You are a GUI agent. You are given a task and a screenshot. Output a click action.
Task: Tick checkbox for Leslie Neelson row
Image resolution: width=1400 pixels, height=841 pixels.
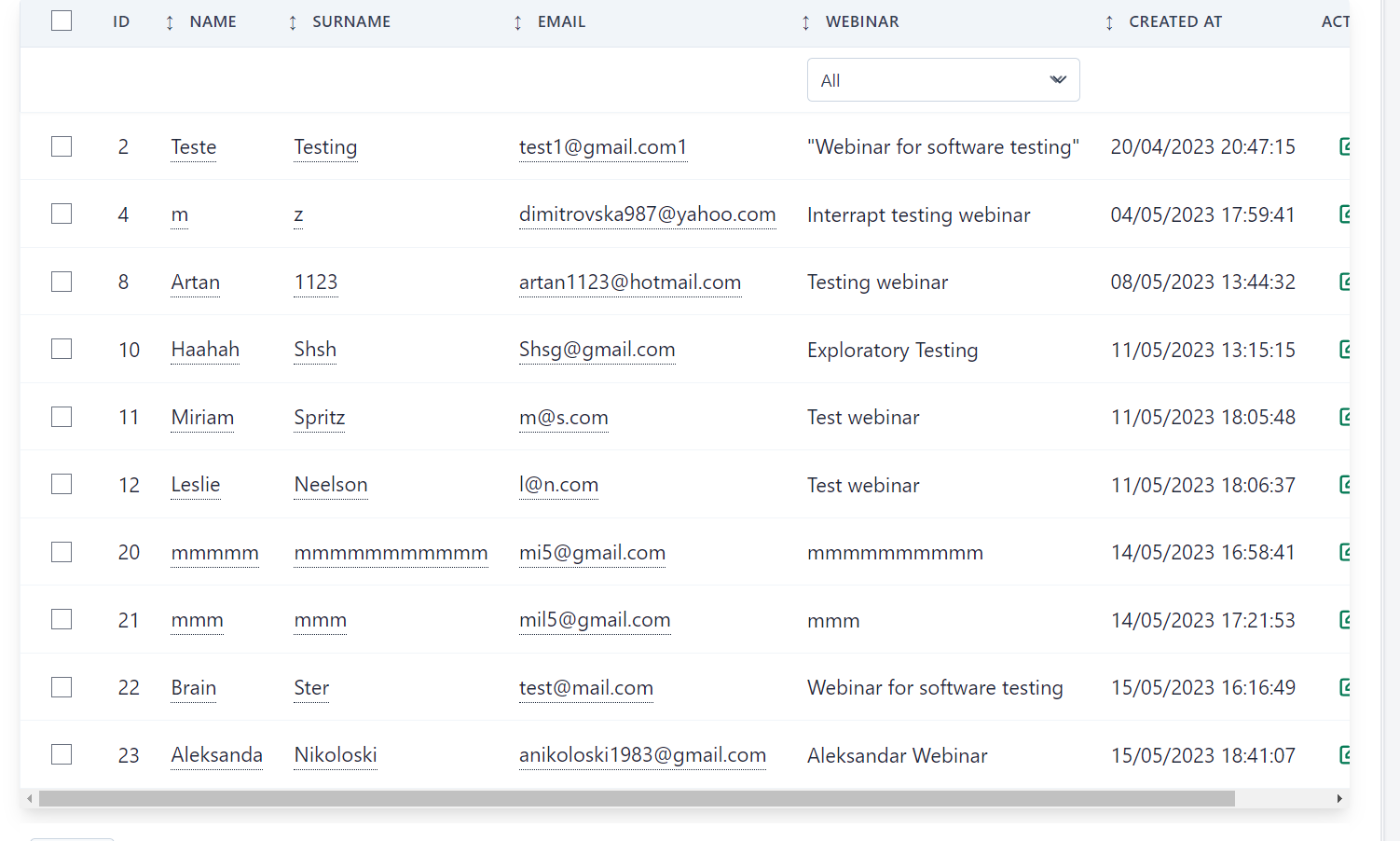click(62, 484)
